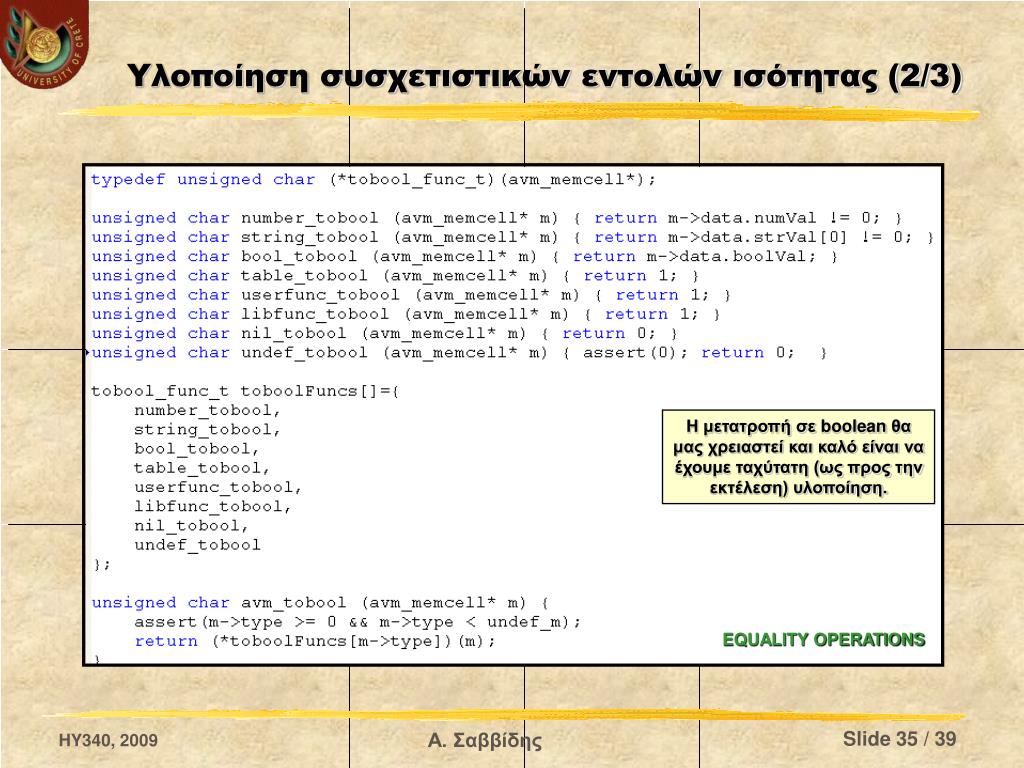Click the libfunc_tobool function definition line
1024x768 pixels.
click(x=406, y=314)
